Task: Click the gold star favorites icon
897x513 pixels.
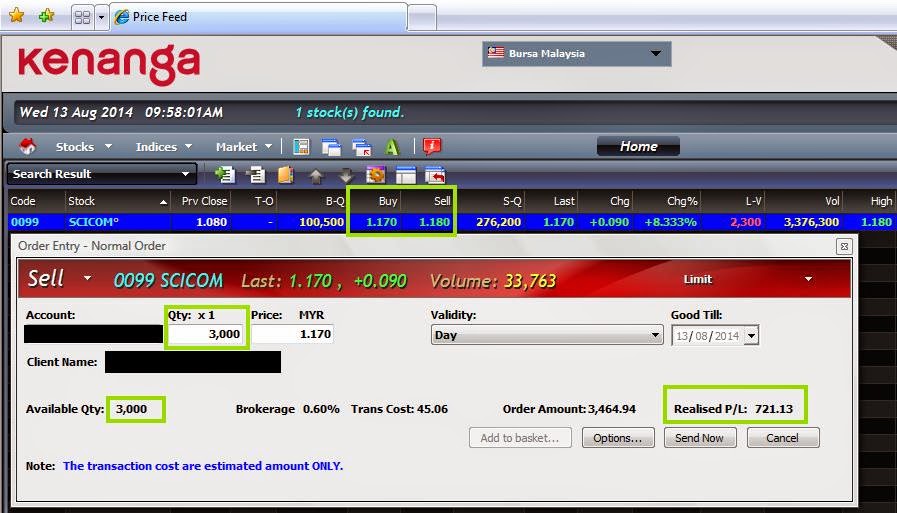Action: point(17,15)
